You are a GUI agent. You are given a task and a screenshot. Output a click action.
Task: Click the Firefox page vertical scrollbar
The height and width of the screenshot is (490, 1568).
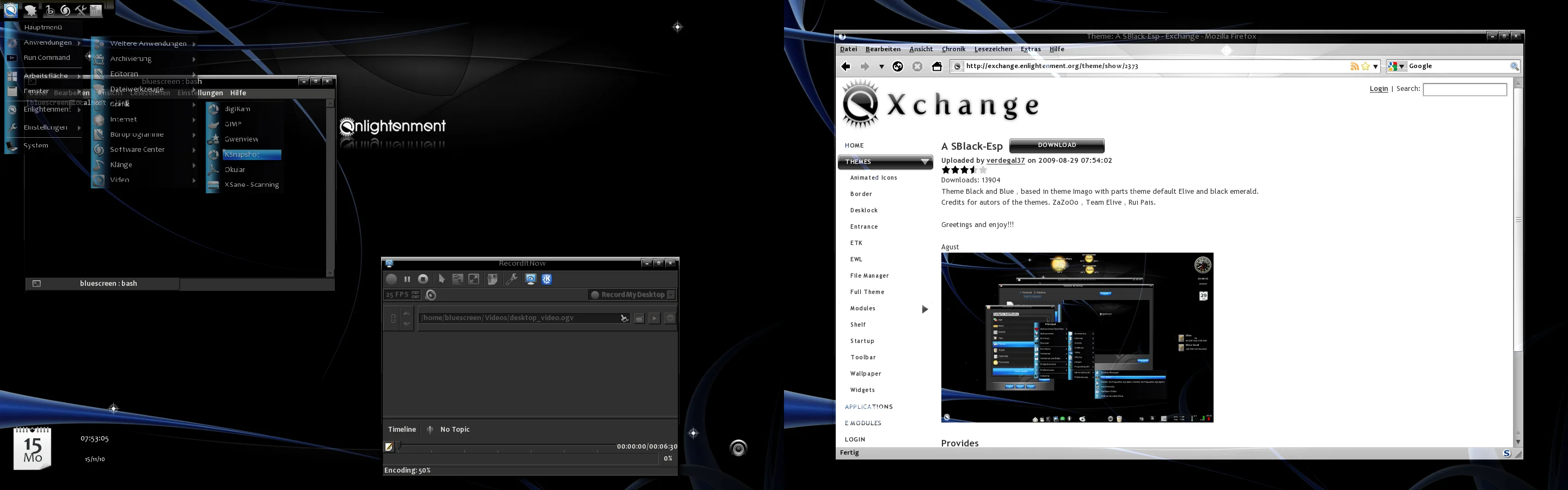[1517, 219]
